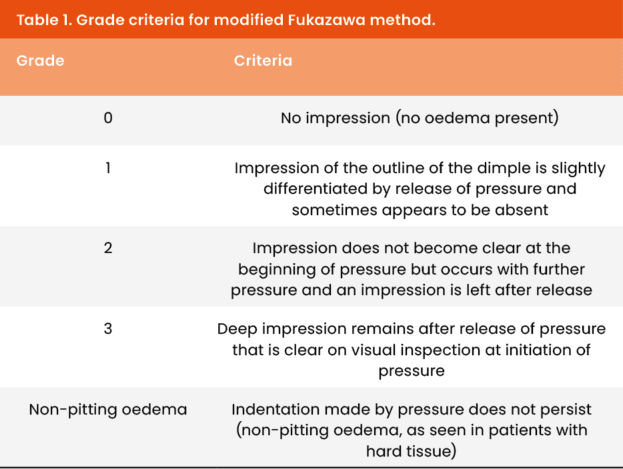The image size is (623, 469).
Task: Click 'sometimes appears to be absent' line
Action: click(x=420, y=210)
